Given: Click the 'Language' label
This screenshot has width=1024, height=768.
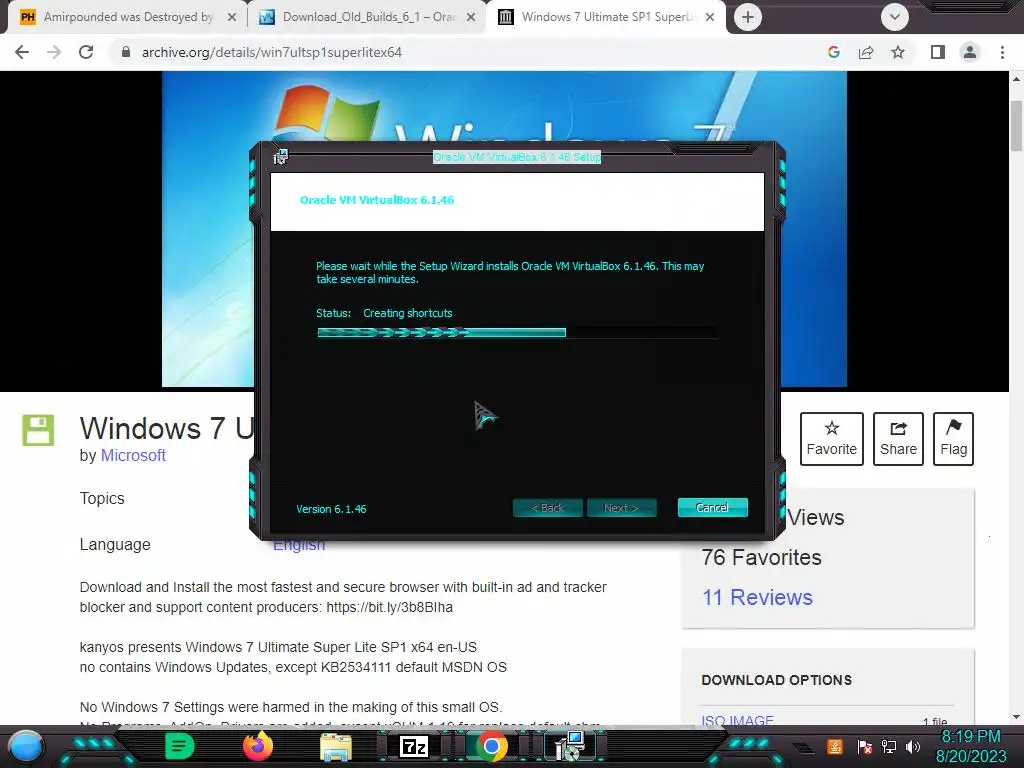Looking at the screenshot, I should [115, 544].
